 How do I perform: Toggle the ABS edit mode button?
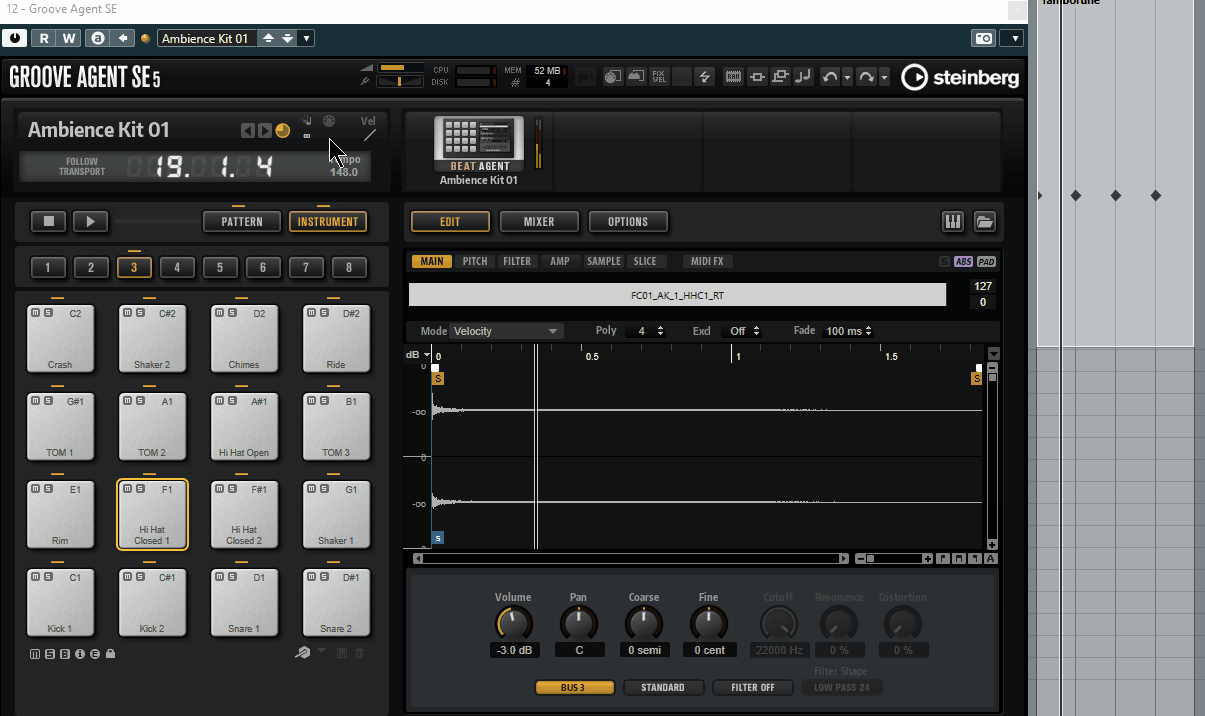964,262
